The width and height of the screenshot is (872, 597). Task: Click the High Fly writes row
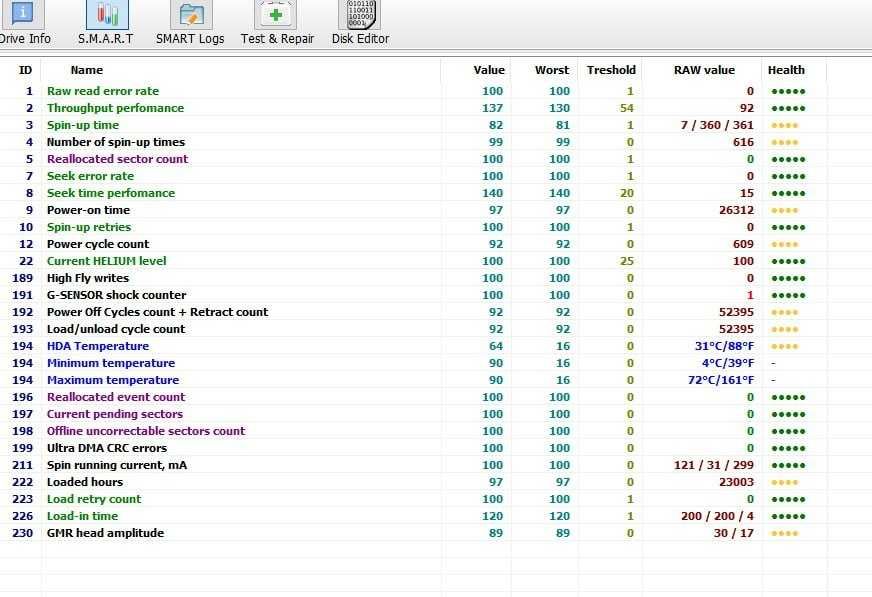point(413,278)
